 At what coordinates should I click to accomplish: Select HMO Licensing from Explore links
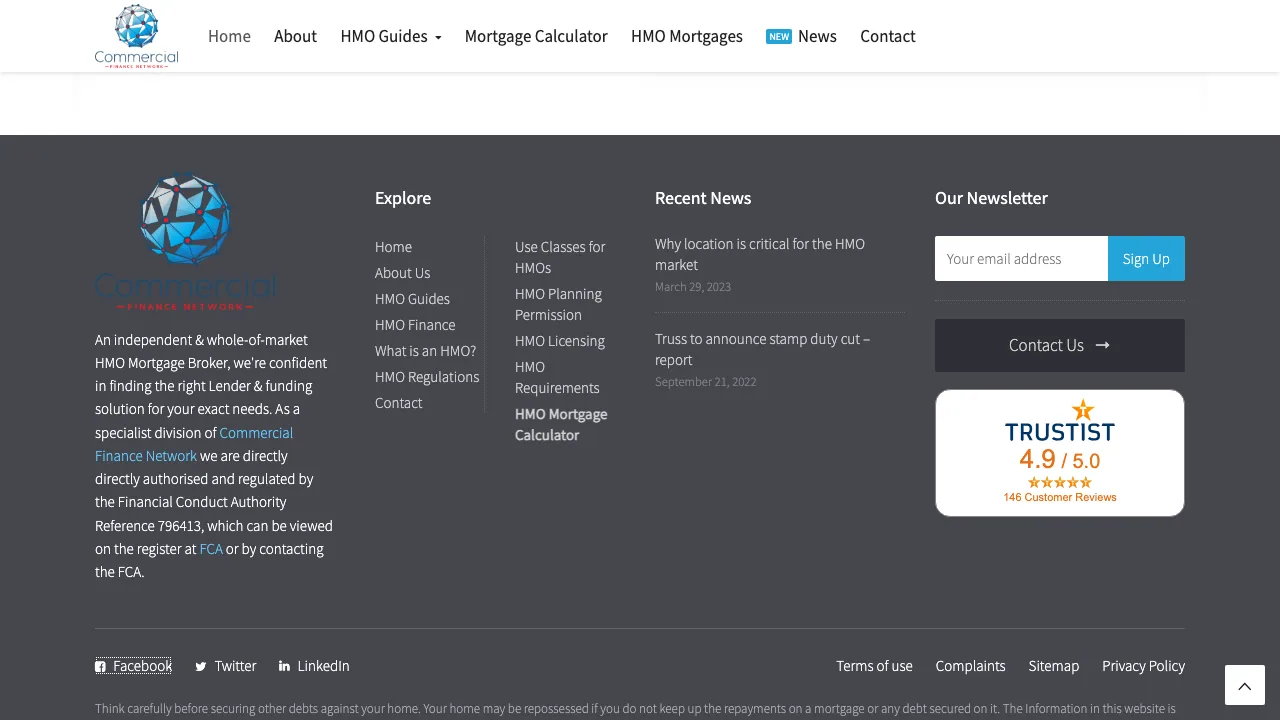[x=560, y=341]
